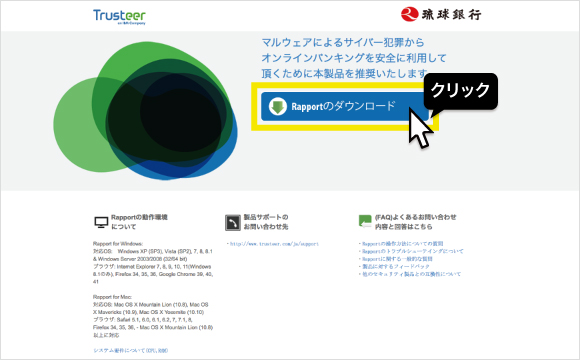Open the 製品に対するフィードバック link
The image size is (580, 360).
tap(395, 266)
